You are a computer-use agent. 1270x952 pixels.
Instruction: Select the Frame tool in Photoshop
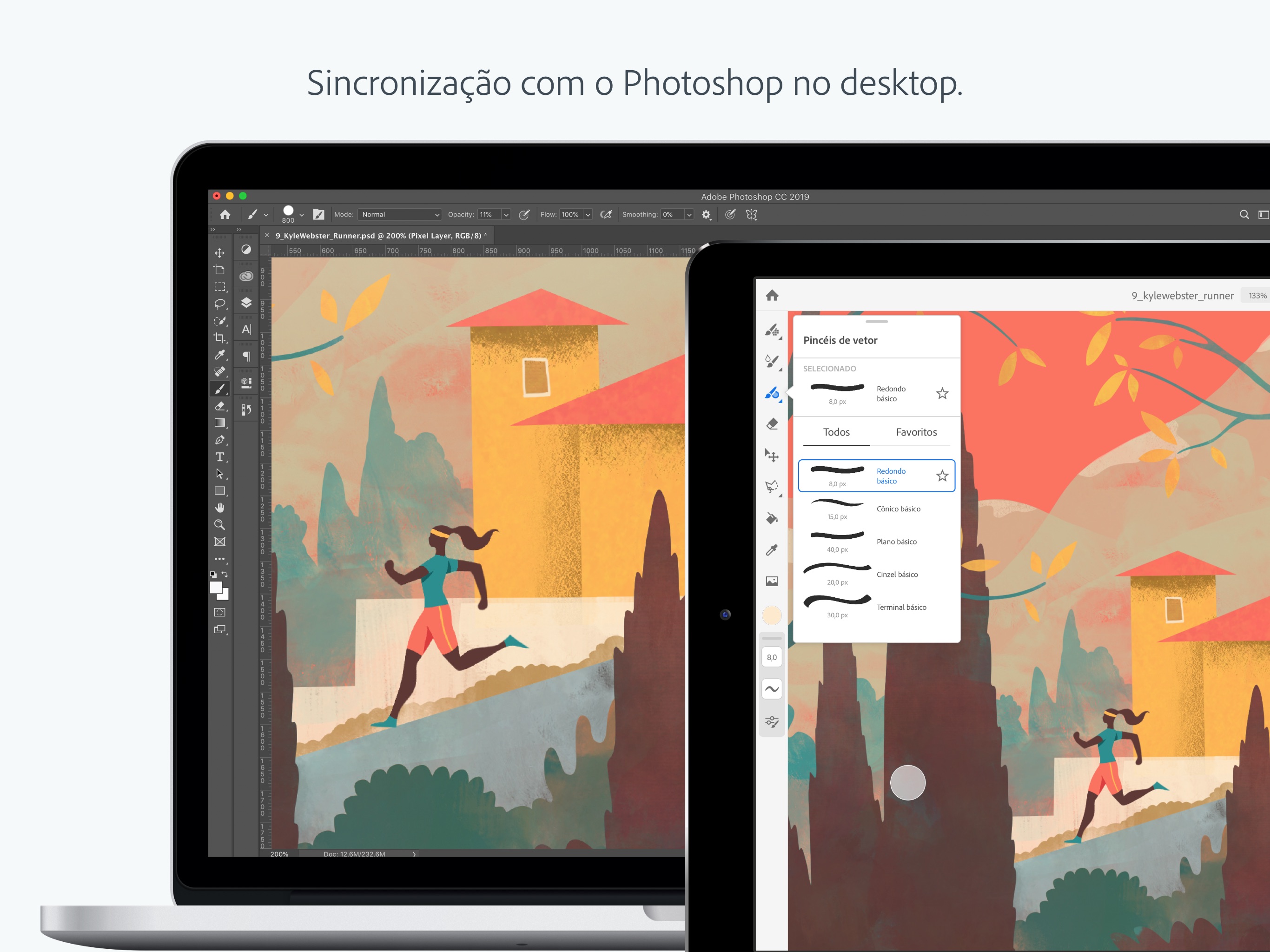click(219, 542)
